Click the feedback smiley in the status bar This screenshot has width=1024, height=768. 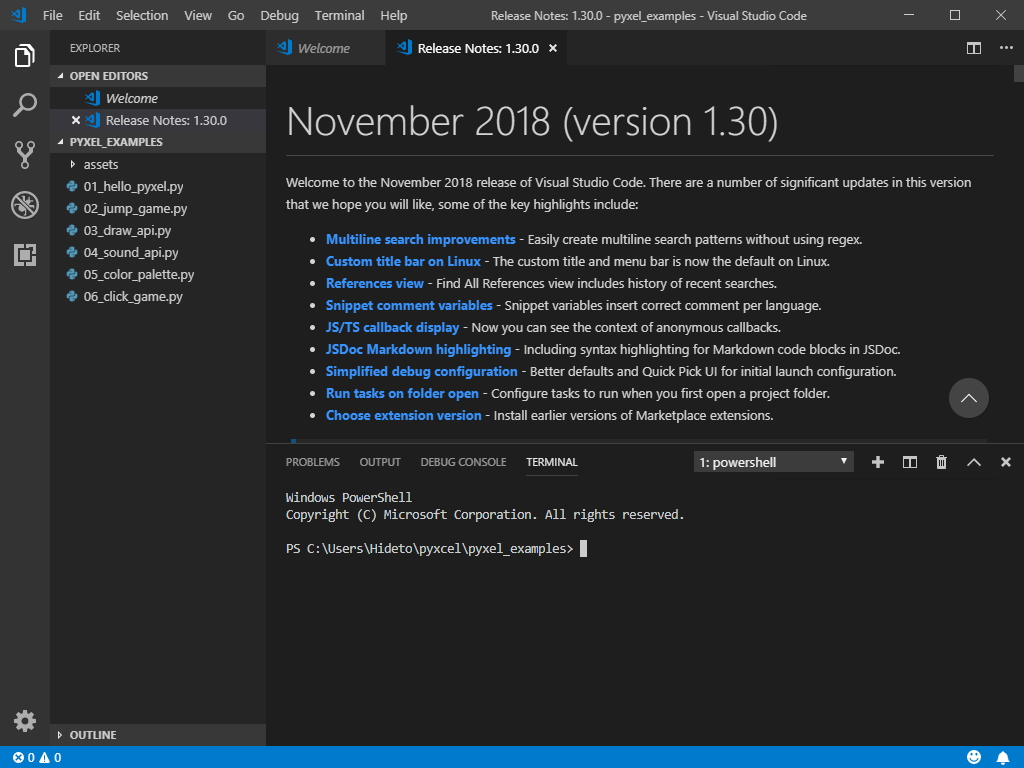click(975, 757)
